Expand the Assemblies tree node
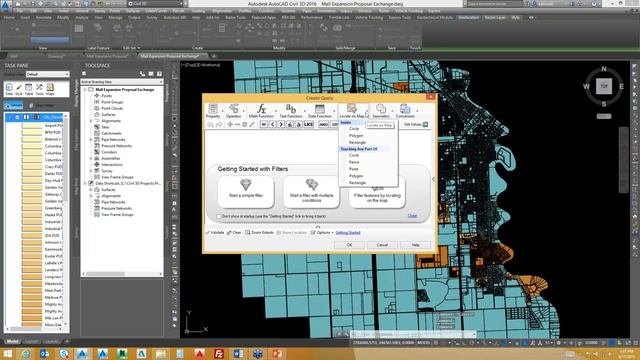The width and height of the screenshot is (640, 360). pyautogui.click(x=91, y=158)
